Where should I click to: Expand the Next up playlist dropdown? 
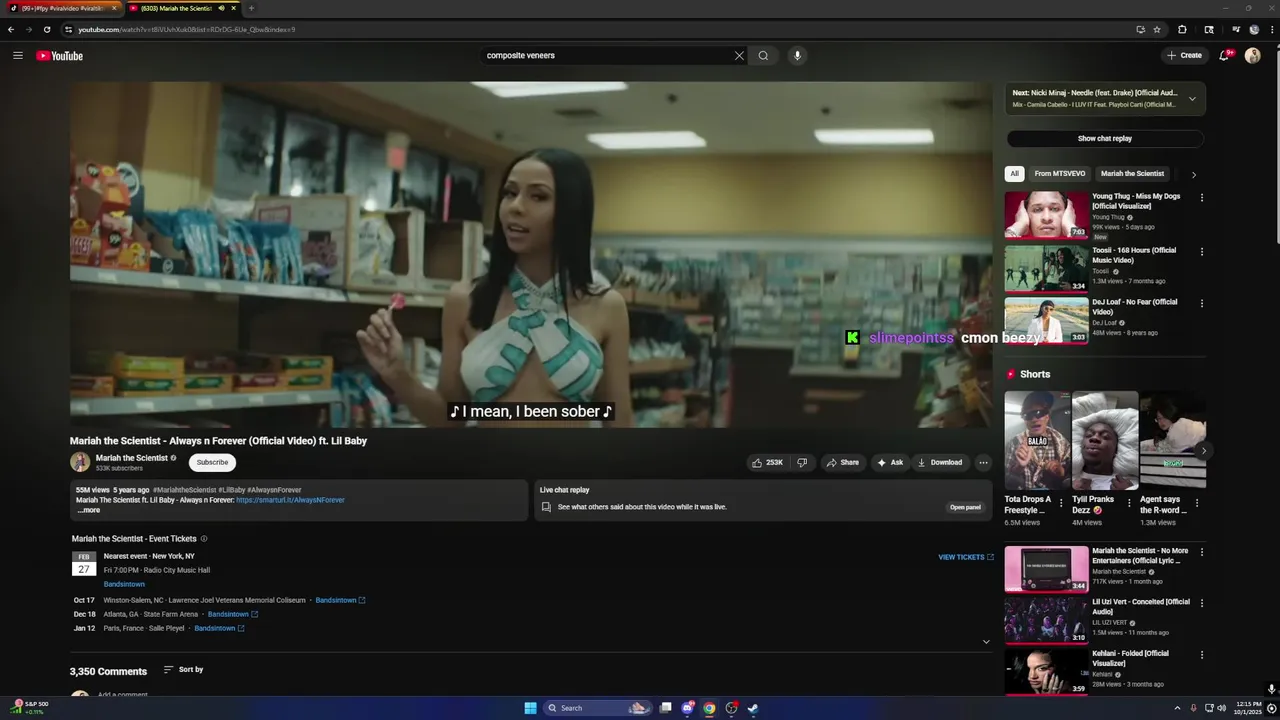[1192, 99]
